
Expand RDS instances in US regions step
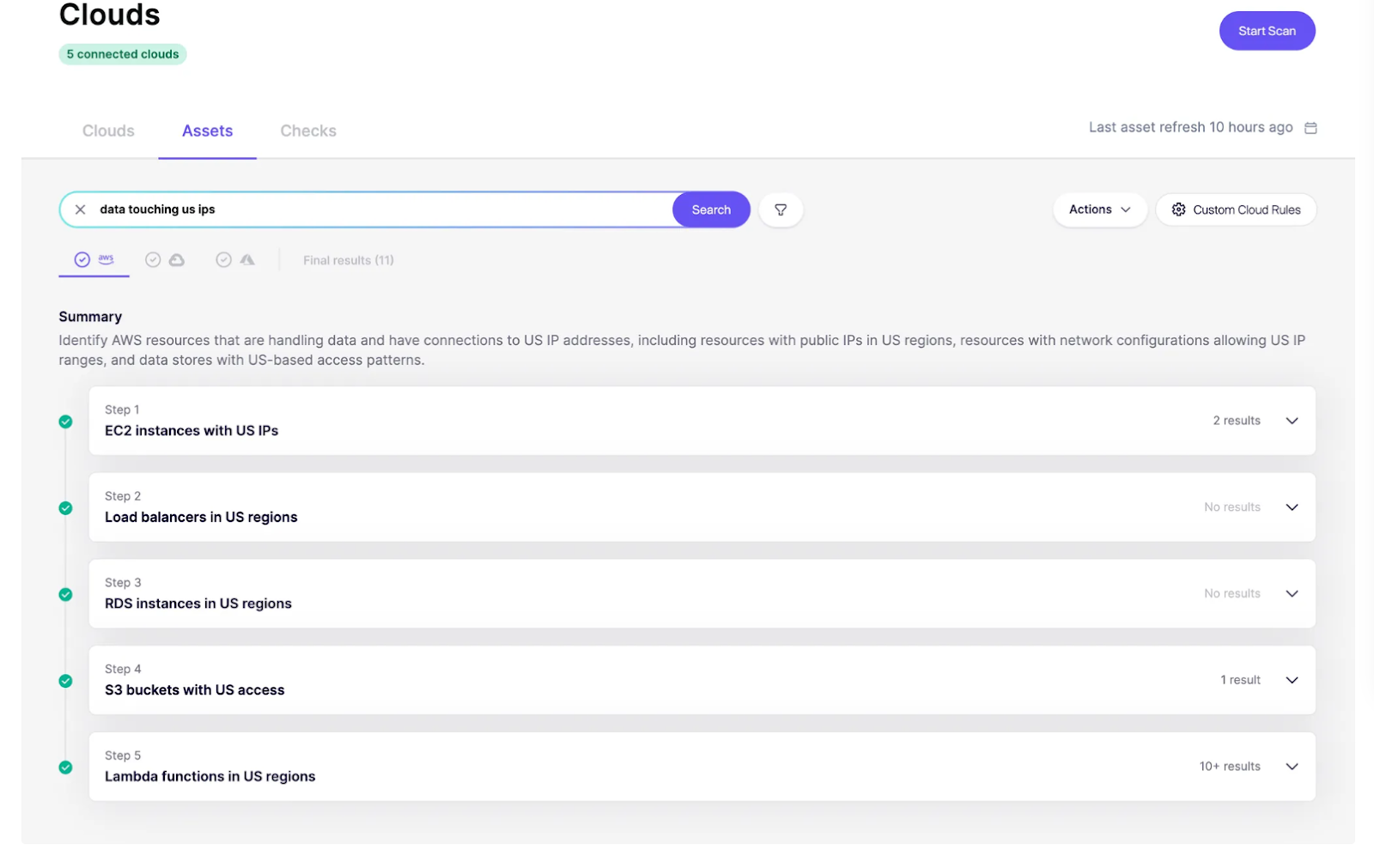coord(1292,593)
